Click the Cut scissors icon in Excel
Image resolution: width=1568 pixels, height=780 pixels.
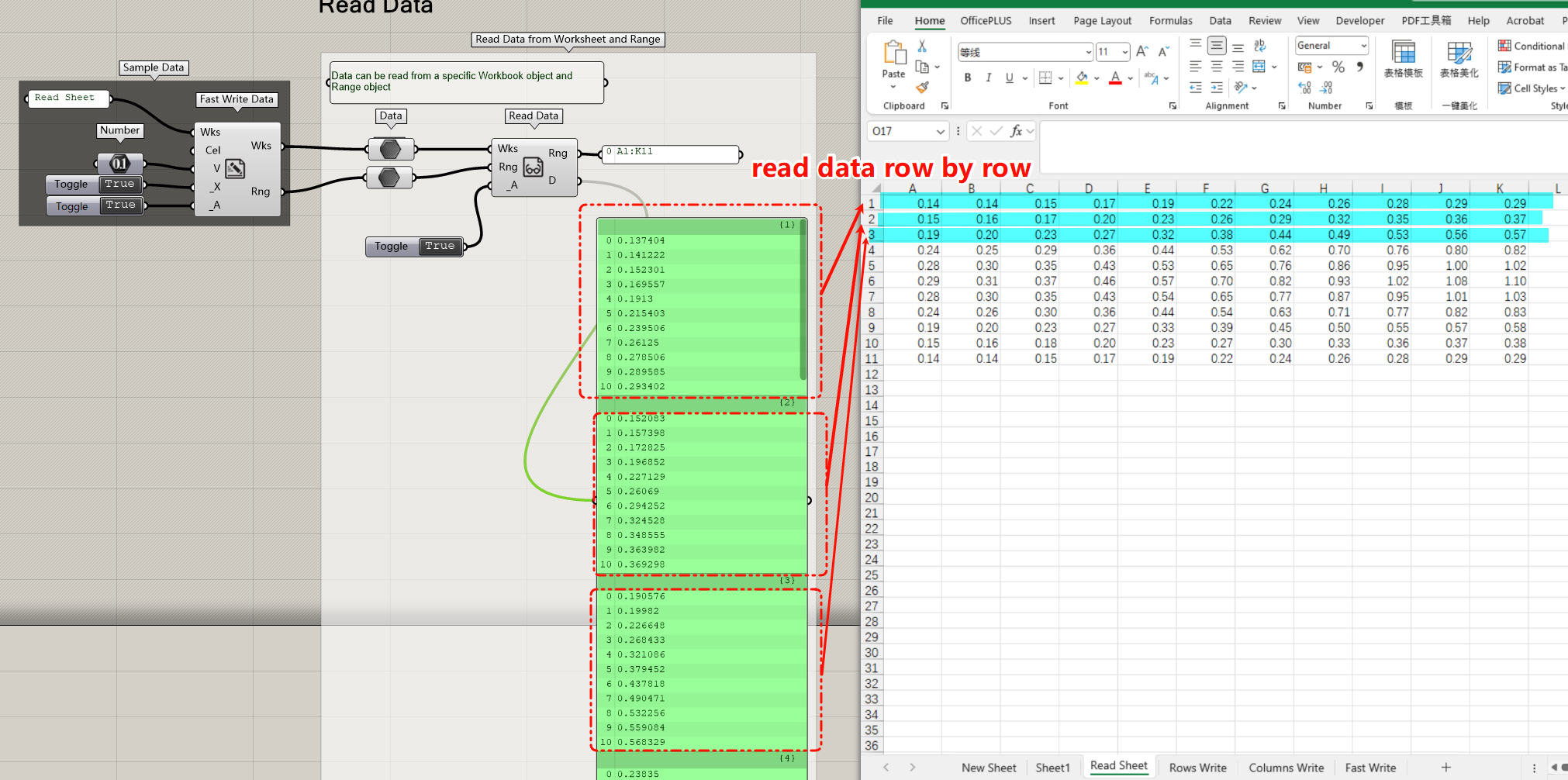pyautogui.click(x=922, y=46)
